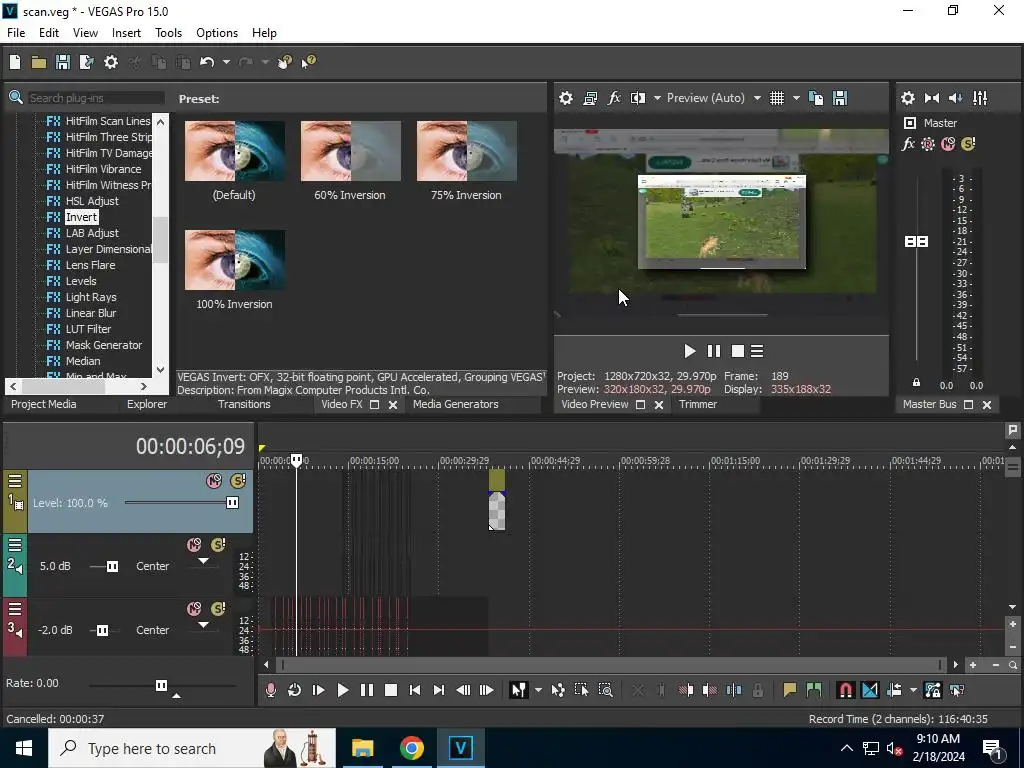Open automation dropdown arrow on track 2

[x=203, y=561]
